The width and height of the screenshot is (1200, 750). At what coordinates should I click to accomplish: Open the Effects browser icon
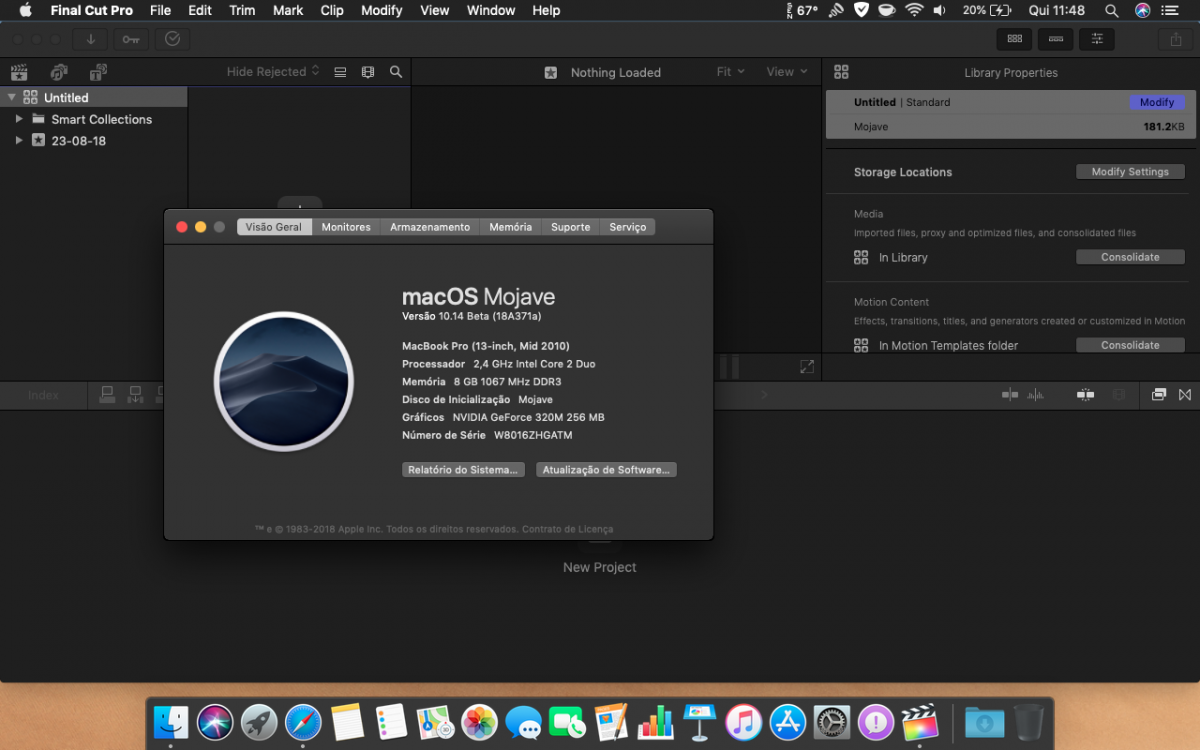[1159, 395]
